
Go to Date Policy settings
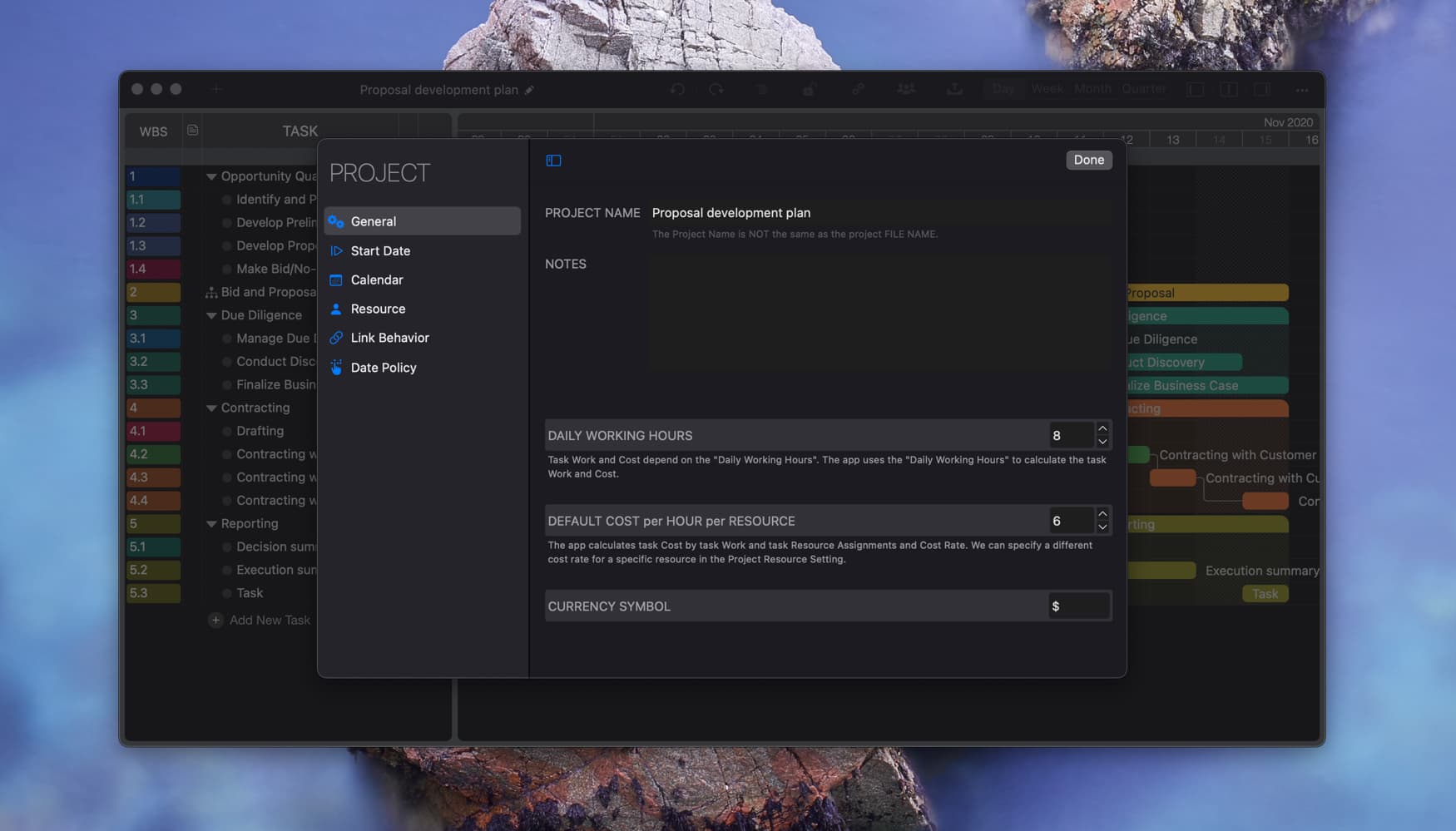[x=383, y=368]
